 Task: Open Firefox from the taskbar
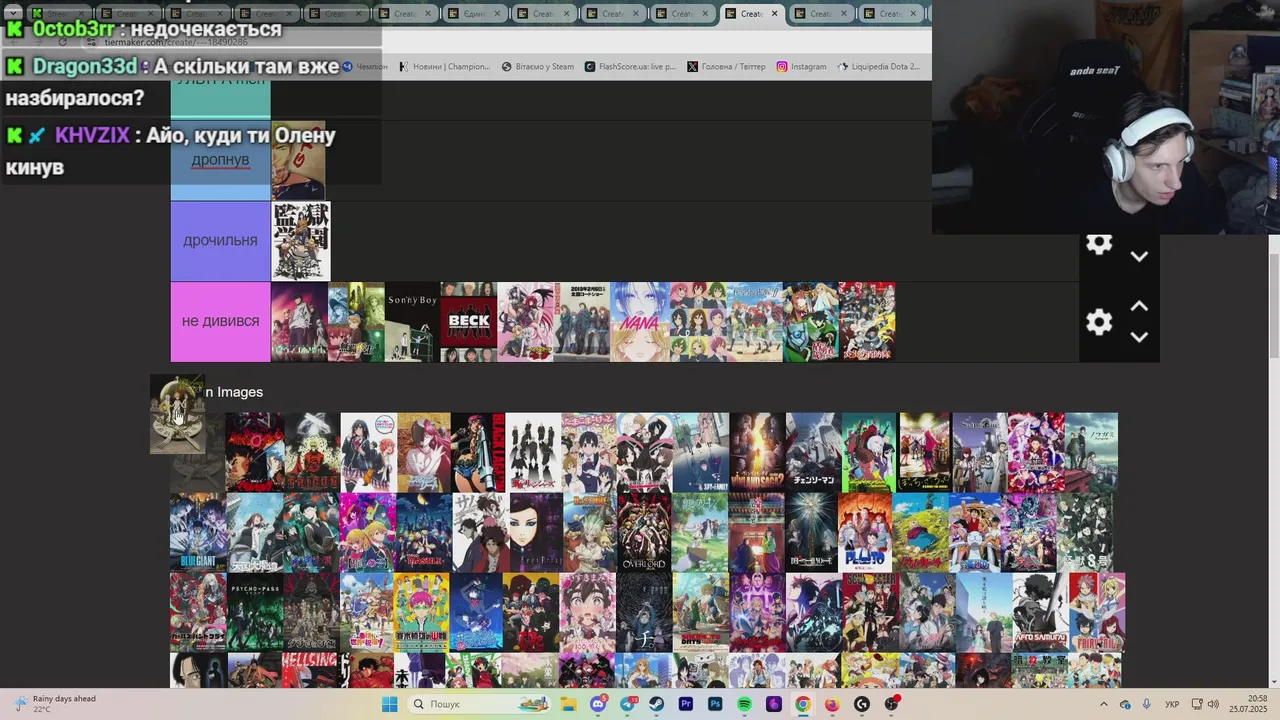tap(832, 704)
